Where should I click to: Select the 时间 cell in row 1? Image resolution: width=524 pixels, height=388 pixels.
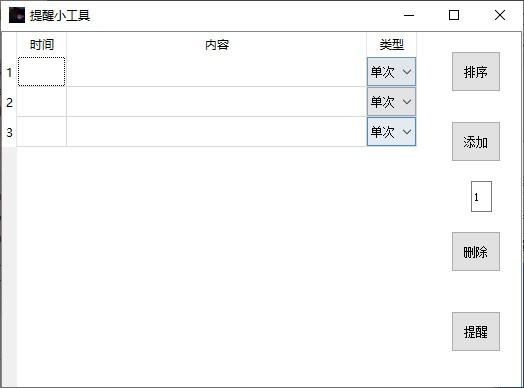click(41, 72)
